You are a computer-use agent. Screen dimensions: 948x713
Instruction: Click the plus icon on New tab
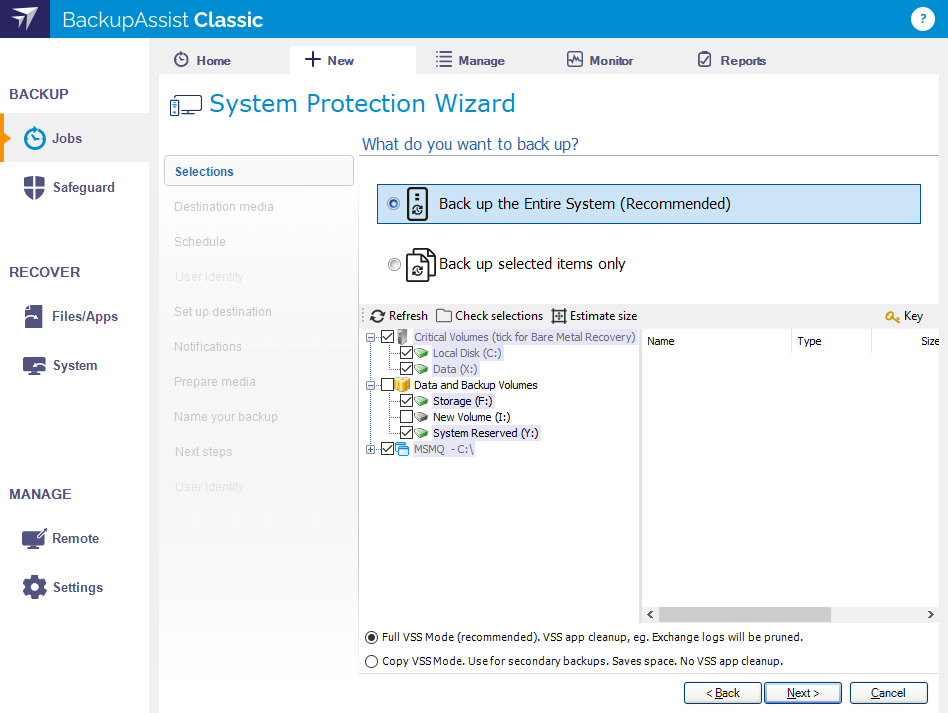313,59
